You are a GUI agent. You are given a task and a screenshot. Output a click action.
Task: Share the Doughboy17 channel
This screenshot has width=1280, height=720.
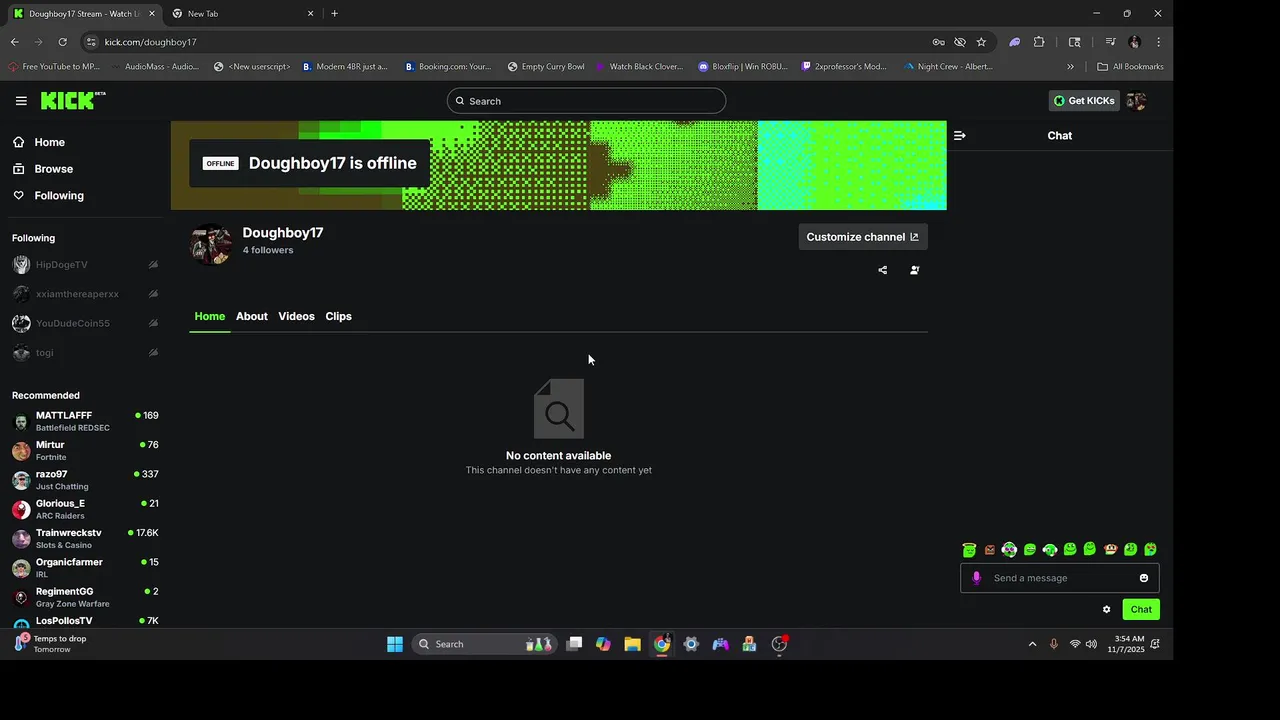click(882, 270)
